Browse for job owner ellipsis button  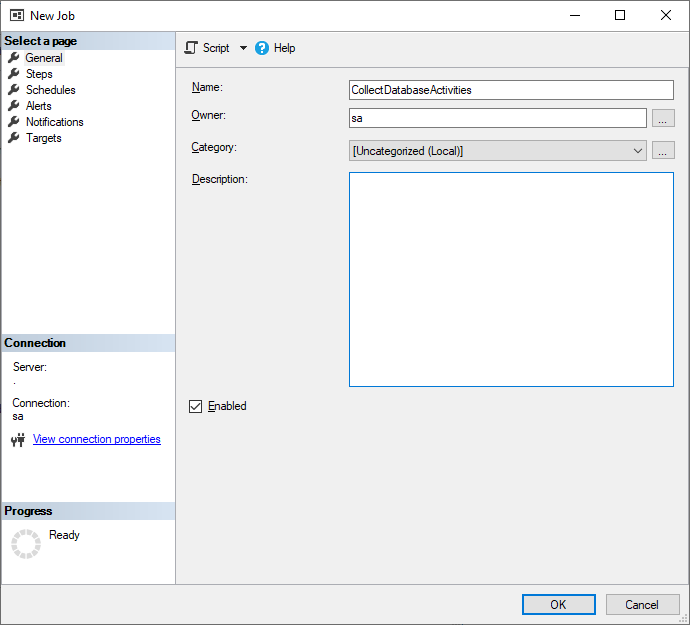663,118
